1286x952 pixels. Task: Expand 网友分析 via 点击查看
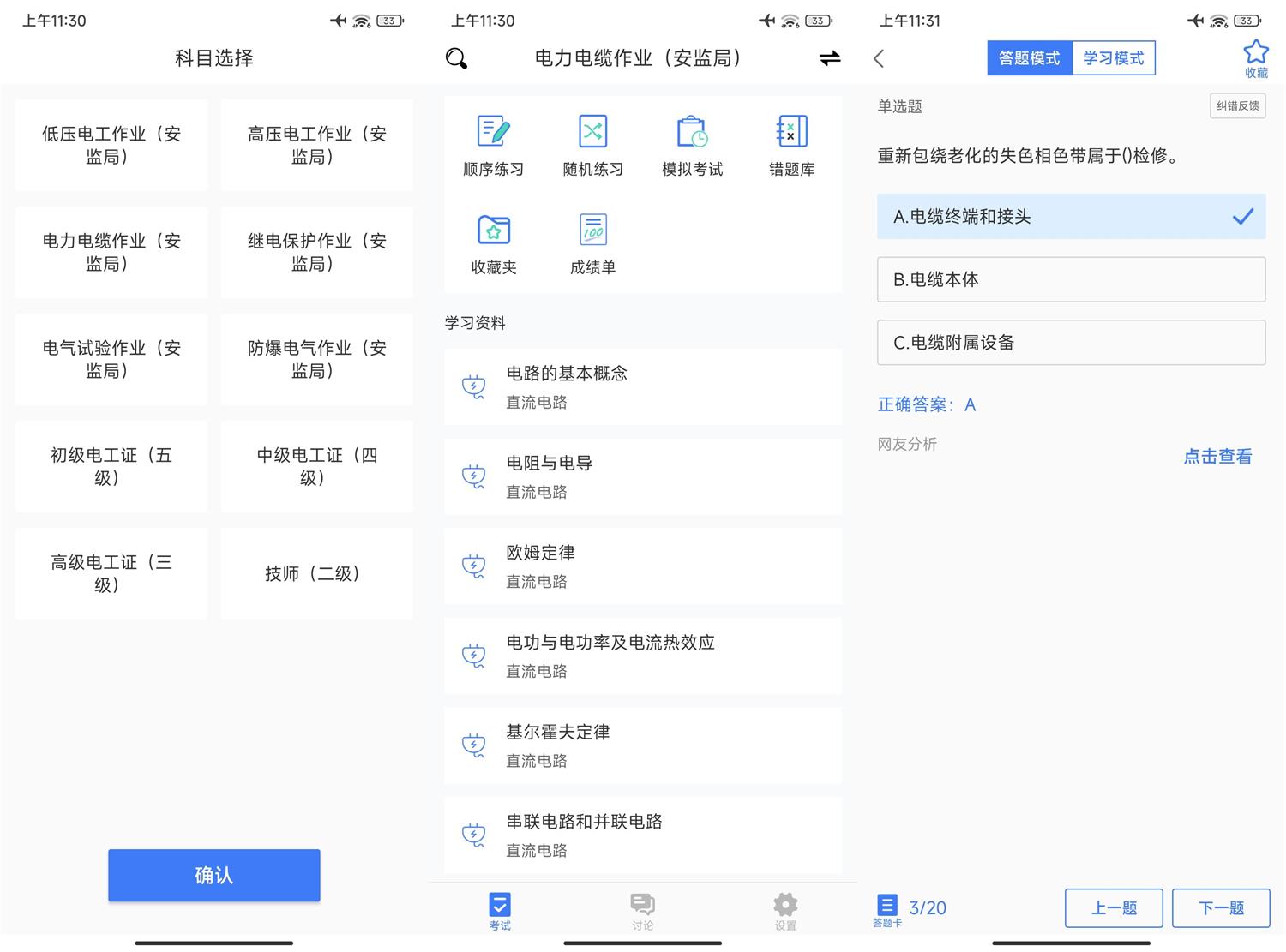click(x=1217, y=456)
